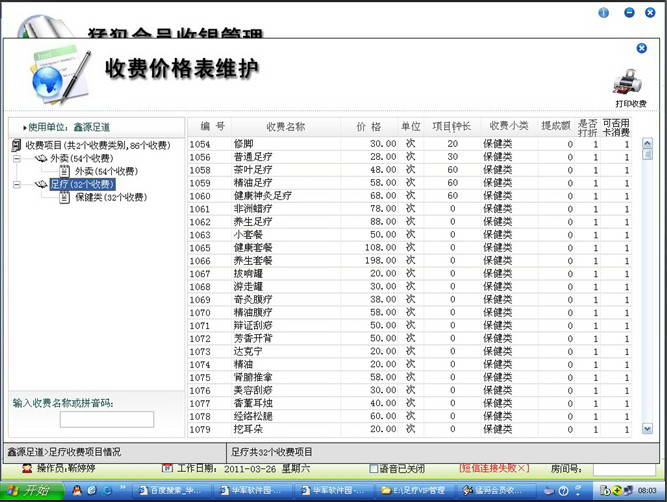Select the 挖耳朵 row
The height and width of the screenshot is (502, 667).
pyautogui.click(x=410, y=429)
